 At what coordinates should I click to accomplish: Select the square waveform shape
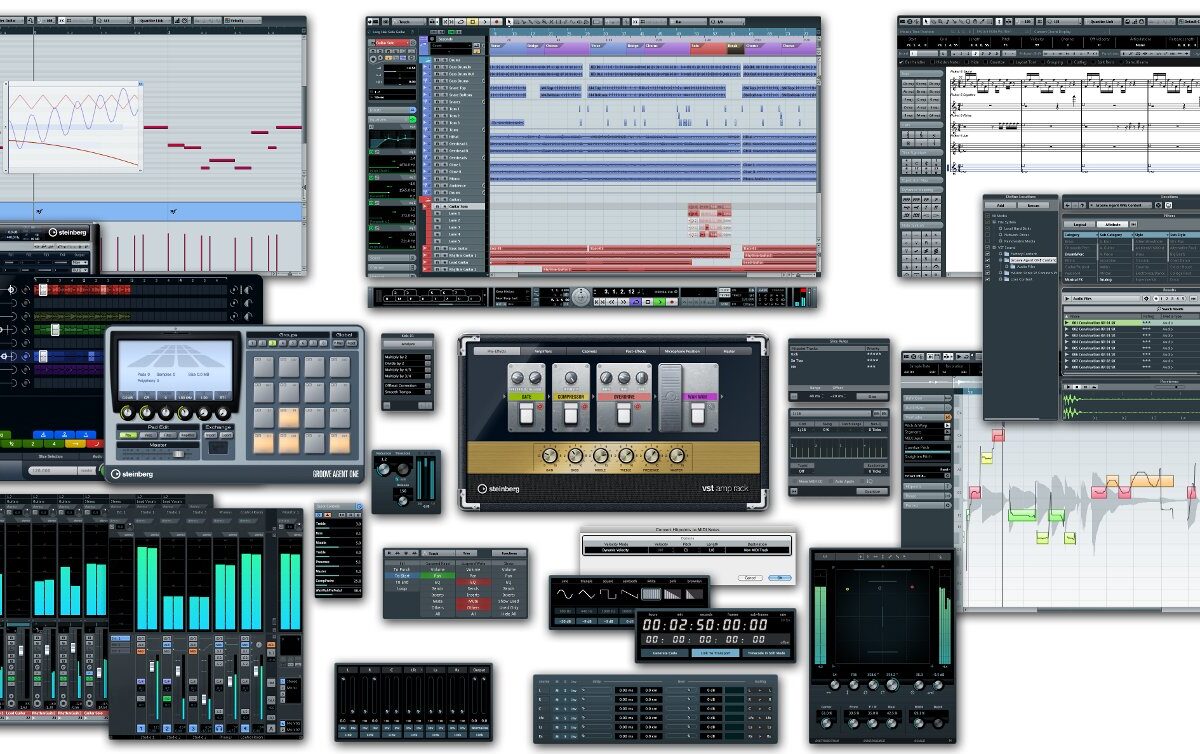[608, 594]
